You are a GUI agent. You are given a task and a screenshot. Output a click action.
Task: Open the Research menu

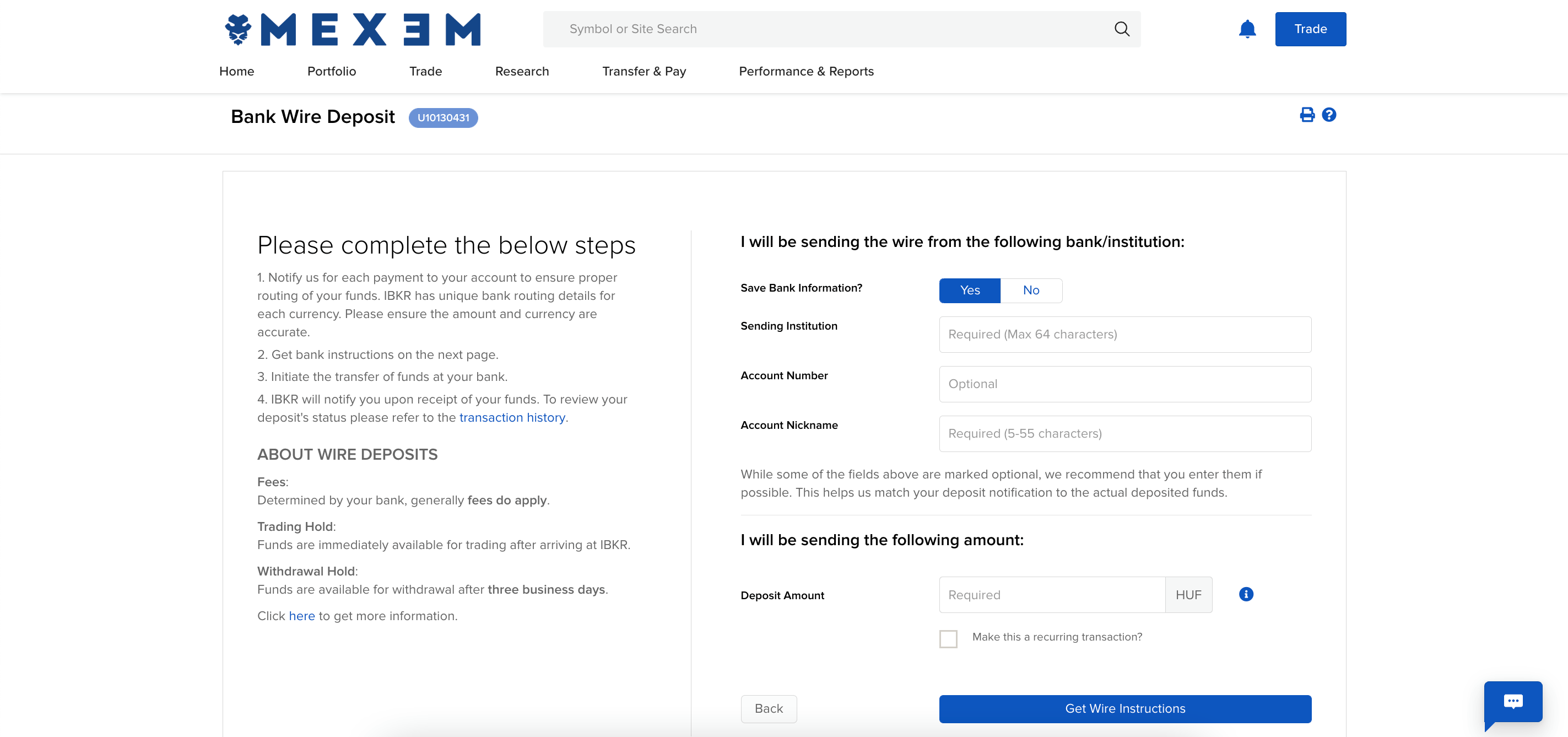(522, 71)
